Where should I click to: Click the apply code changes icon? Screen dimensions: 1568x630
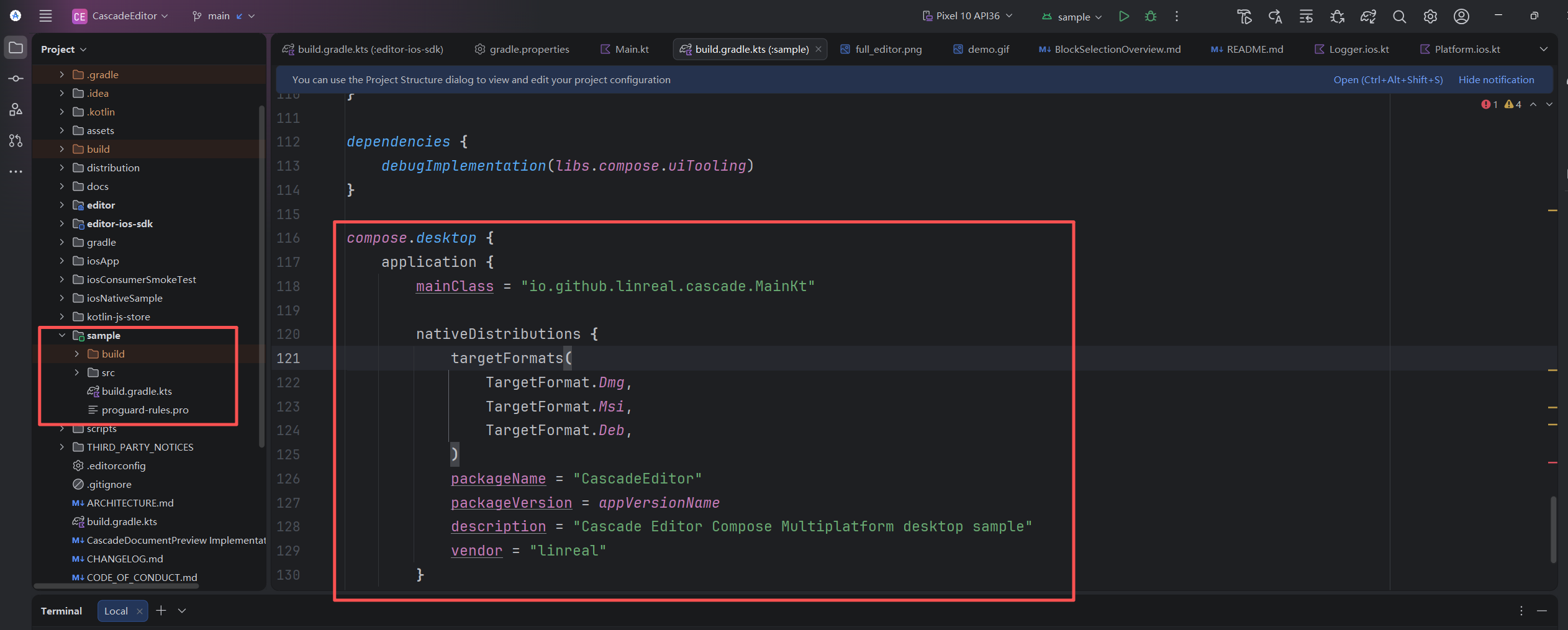[1306, 17]
